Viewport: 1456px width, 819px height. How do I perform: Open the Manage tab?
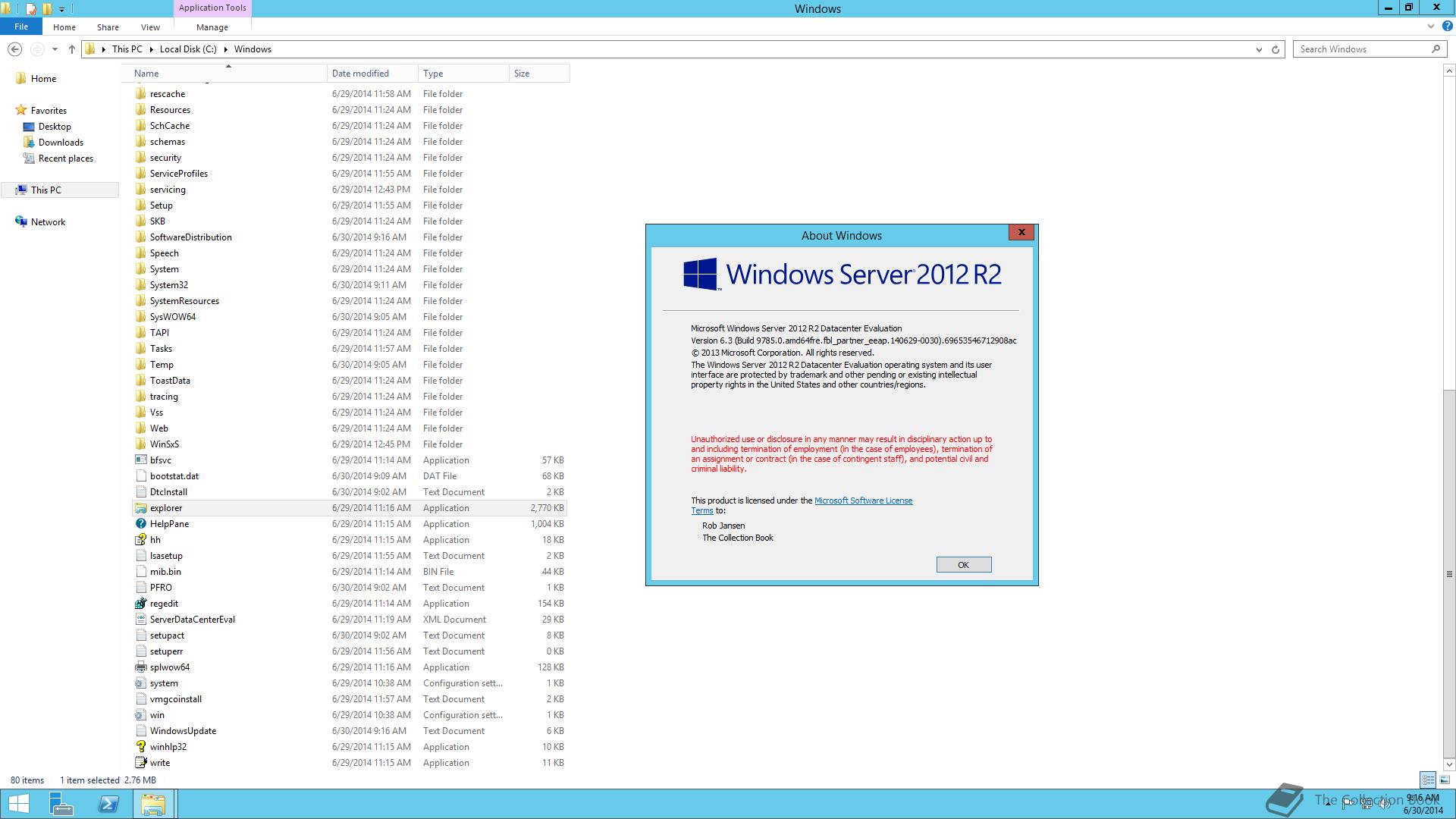[212, 27]
